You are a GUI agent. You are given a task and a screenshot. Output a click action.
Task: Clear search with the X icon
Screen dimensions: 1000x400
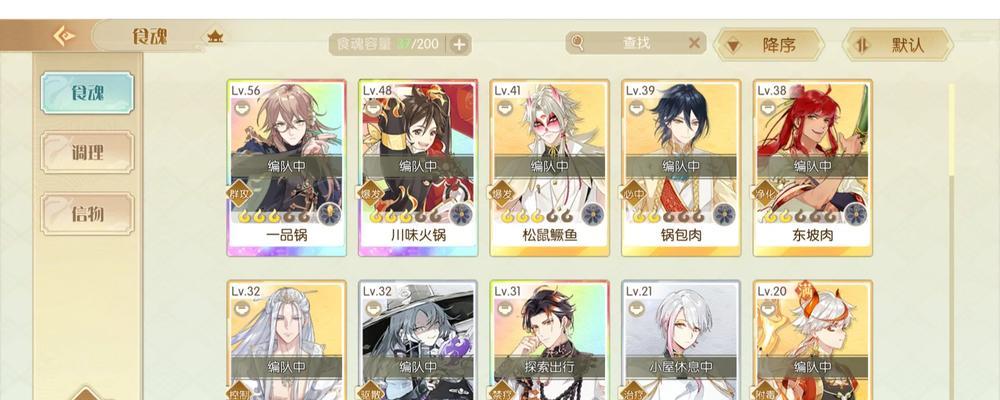pyautogui.click(x=694, y=43)
